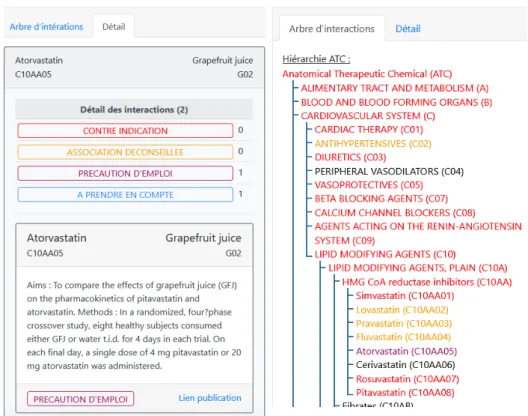This screenshot has width=528, height=416.
Task: Open the right panel's Détail tab
Action: [x=408, y=29]
